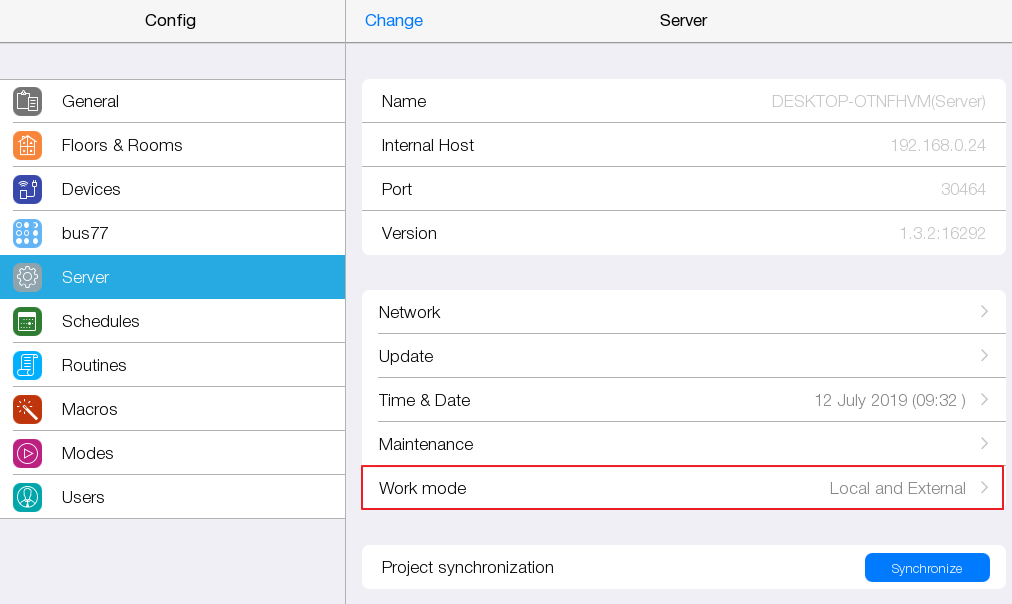The height and width of the screenshot is (604, 1012).
Task: Click the Macros magic wand icon
Action: point(28,409)
